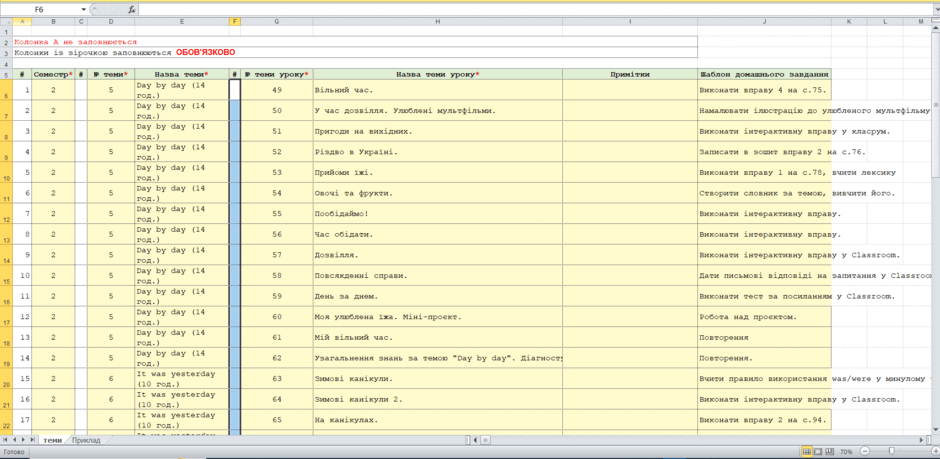Go to first sheet navigation arrow
Image resolution: width=940 pixels, height=459 pixels.
(5, 440)
